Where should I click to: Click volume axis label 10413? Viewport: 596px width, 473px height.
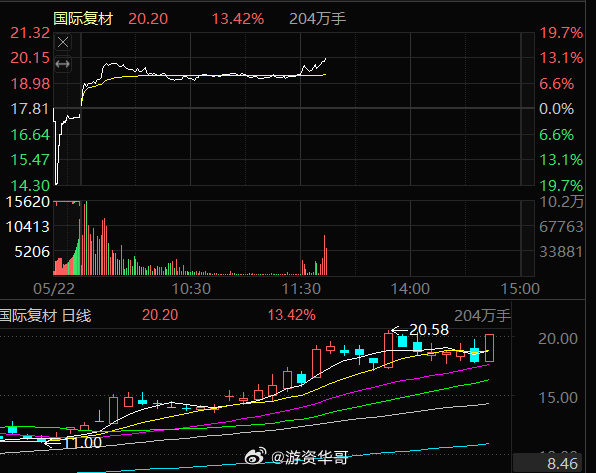28,227
